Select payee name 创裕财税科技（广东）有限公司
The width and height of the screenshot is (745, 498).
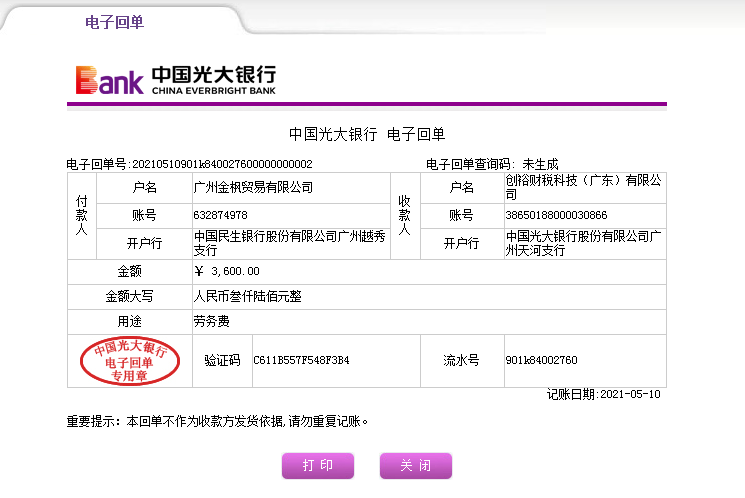583,187
